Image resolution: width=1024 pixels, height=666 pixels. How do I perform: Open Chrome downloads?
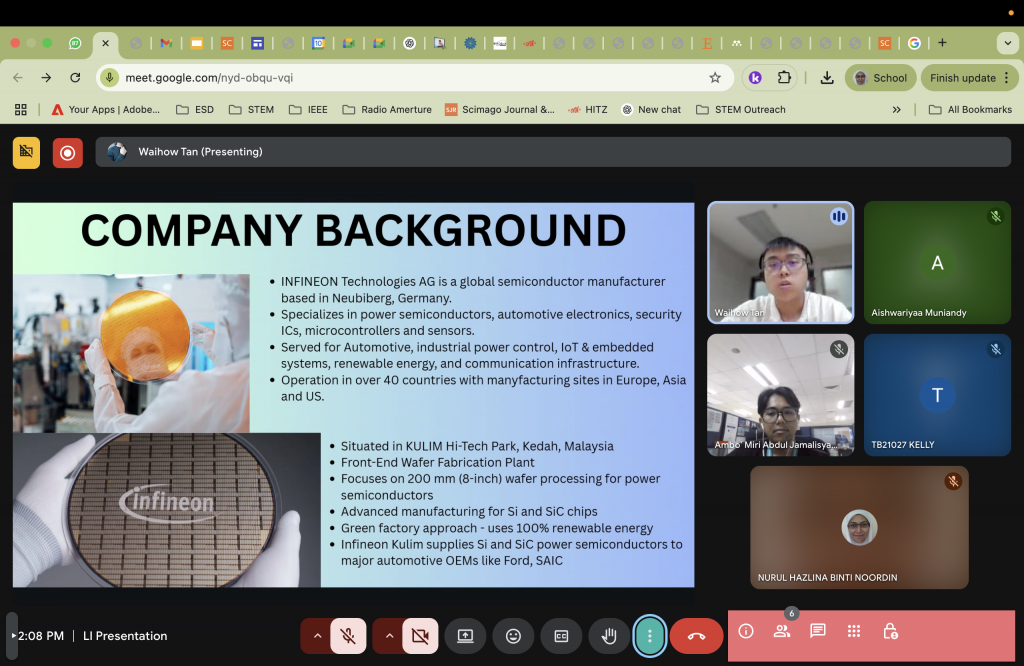click(827, 78)
